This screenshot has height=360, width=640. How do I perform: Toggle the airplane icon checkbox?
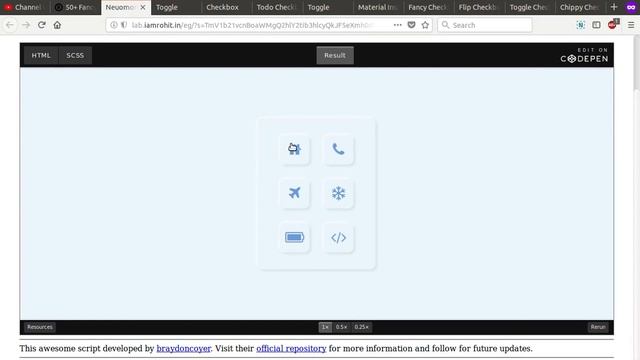tap(294, 193)
